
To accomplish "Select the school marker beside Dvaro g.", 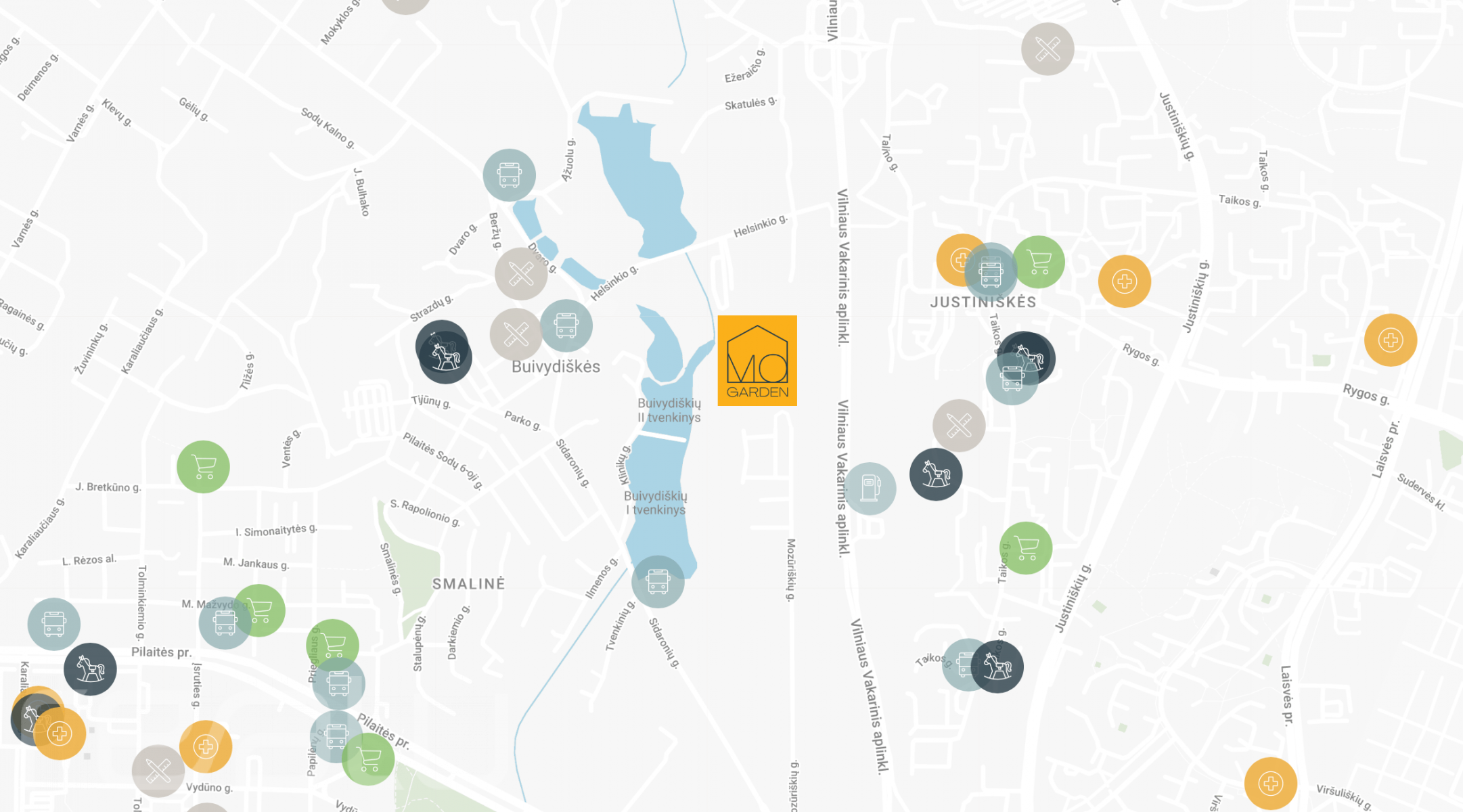I will pos(521,273).
